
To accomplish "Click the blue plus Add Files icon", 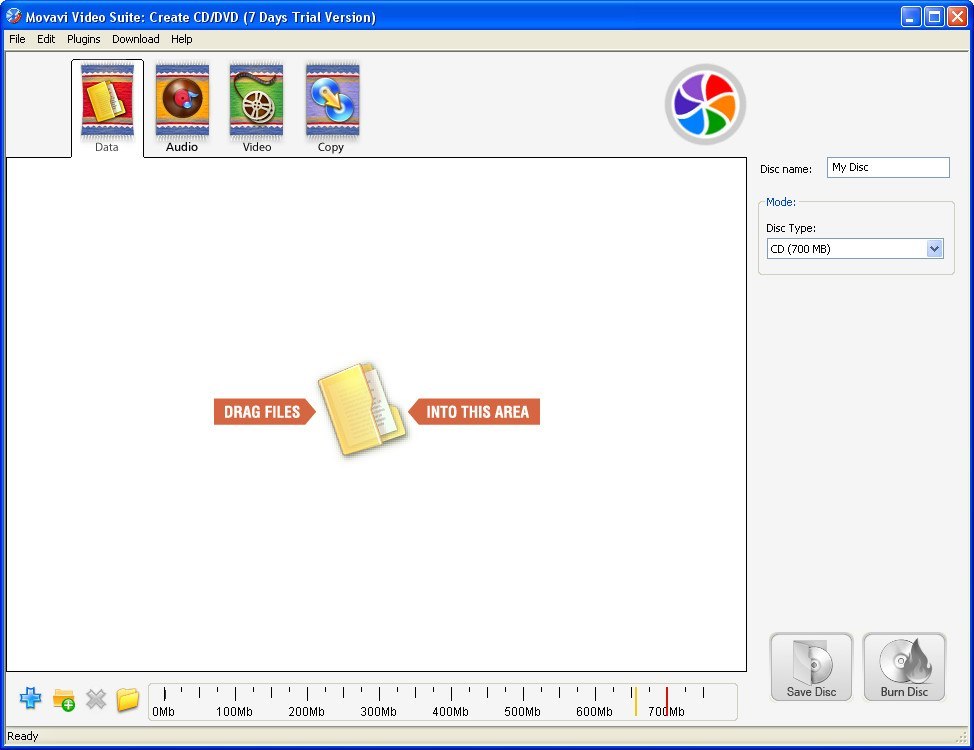I will (30, 699).
